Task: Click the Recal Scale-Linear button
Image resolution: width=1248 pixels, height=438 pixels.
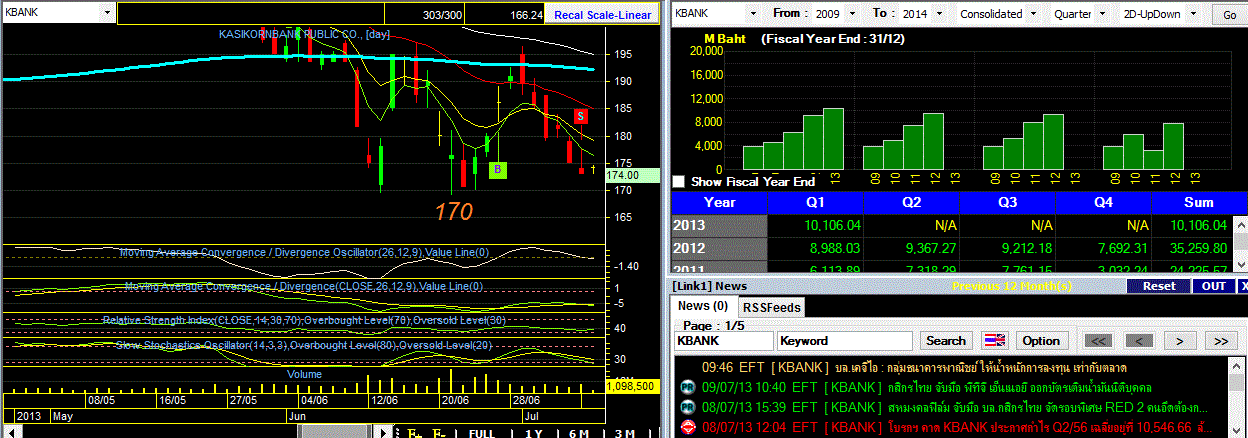Action: click(x=603, y=15)
